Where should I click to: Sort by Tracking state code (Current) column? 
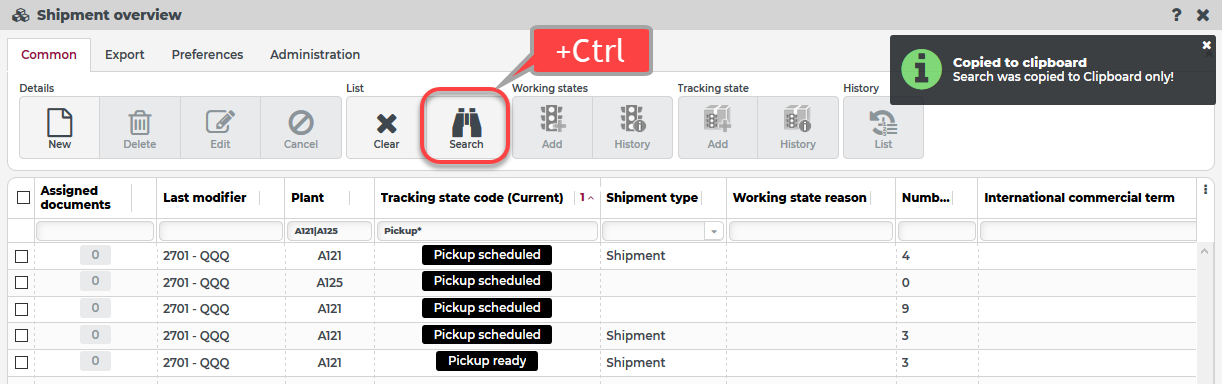(x=472, y=197)
